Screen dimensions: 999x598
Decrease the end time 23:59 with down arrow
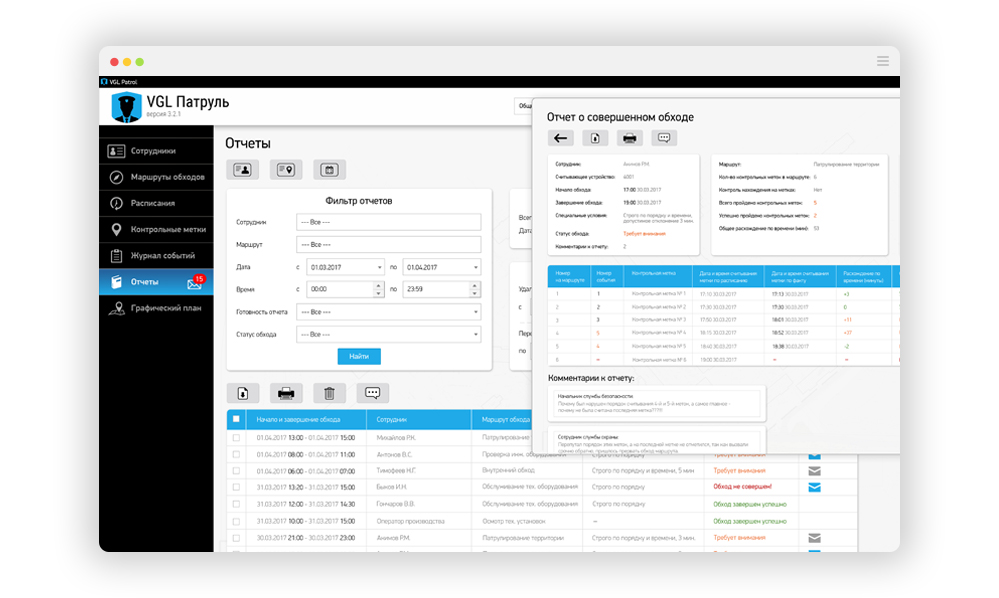pyautogui.click(x=475, y=293)
